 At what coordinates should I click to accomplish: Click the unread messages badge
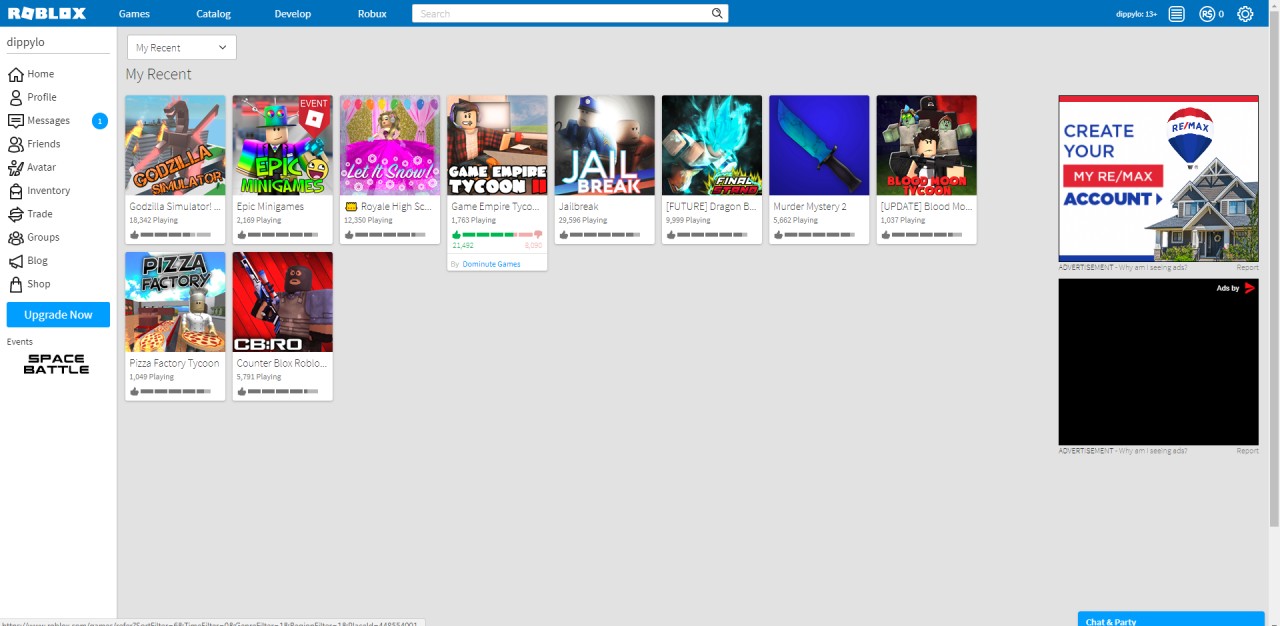pyautogui.click(x=100, y=121)
